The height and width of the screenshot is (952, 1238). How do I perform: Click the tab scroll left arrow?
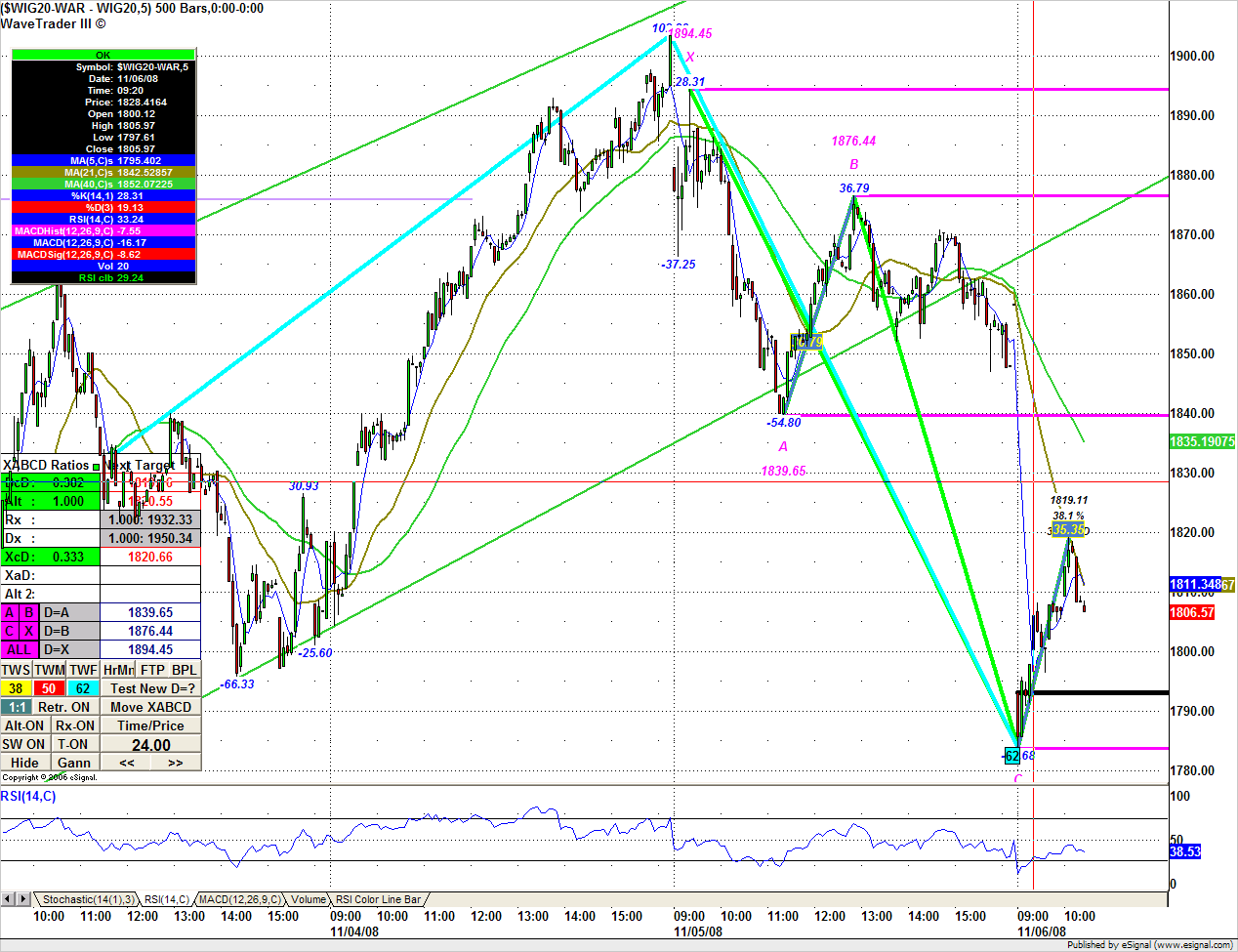(8, 899)
